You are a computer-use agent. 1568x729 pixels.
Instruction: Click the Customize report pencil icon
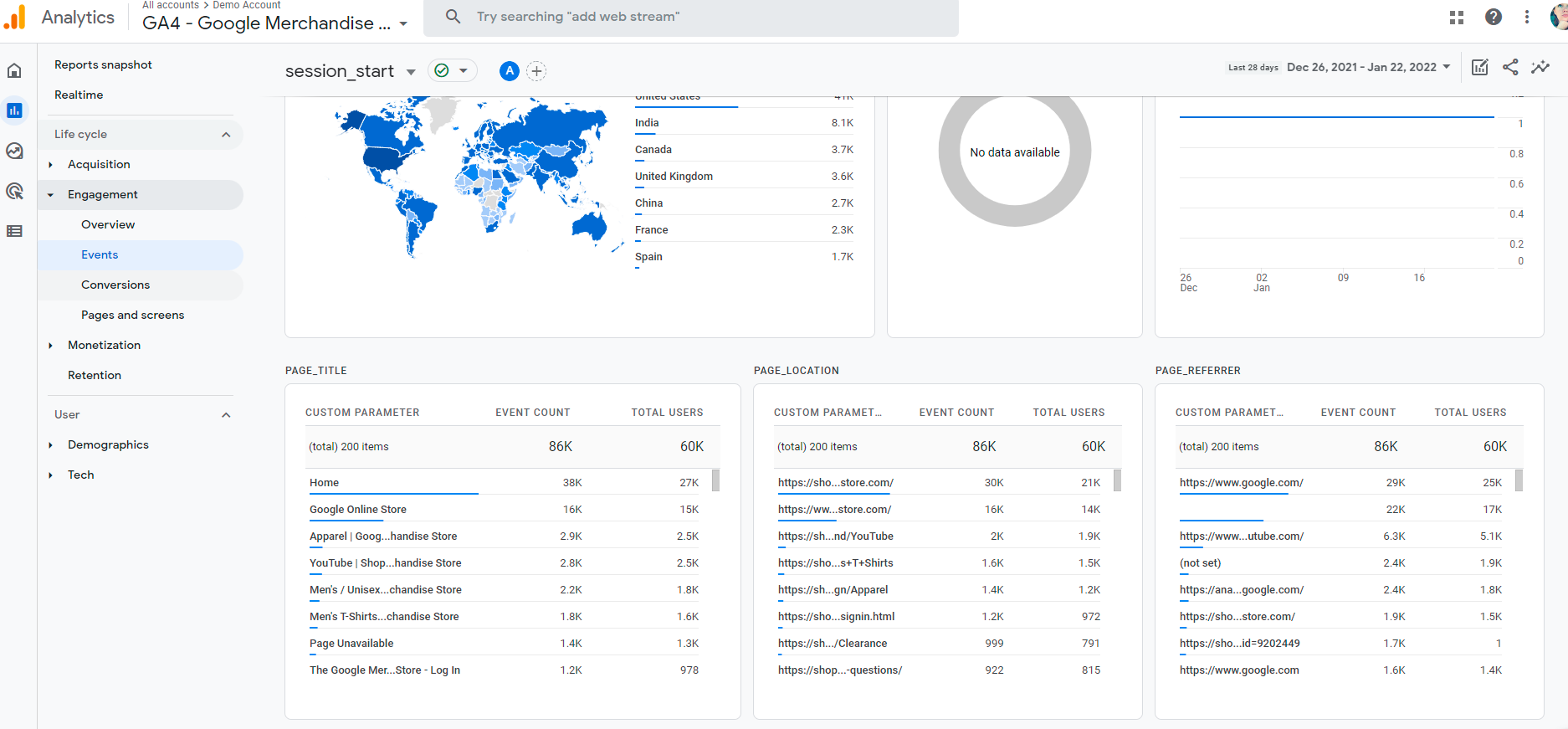(x=1480, y=67)
